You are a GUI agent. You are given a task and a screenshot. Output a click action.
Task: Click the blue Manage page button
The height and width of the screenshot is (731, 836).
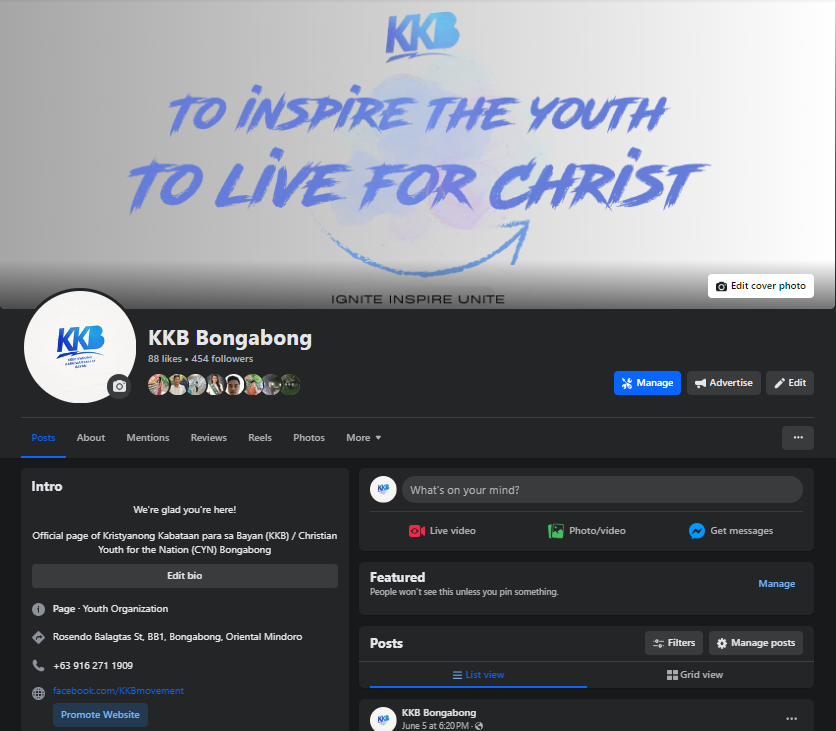[647, 383]
